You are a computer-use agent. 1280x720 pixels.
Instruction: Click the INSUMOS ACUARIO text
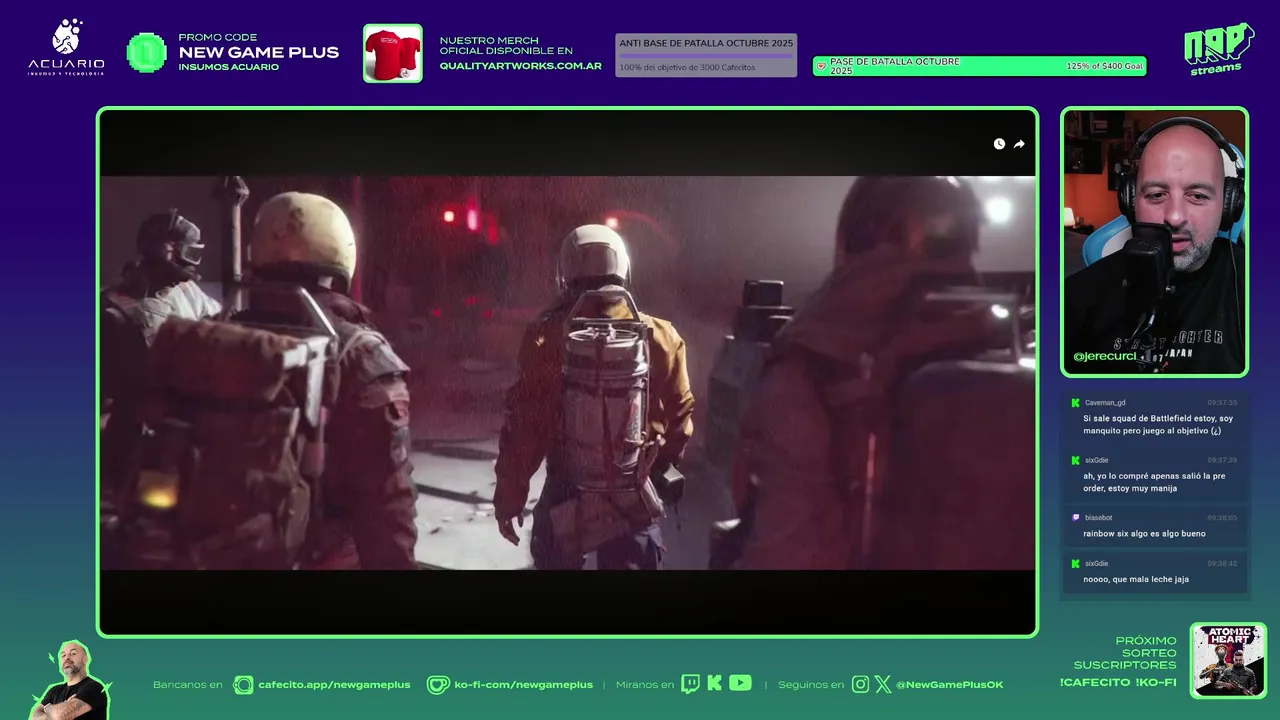[228, 68]
